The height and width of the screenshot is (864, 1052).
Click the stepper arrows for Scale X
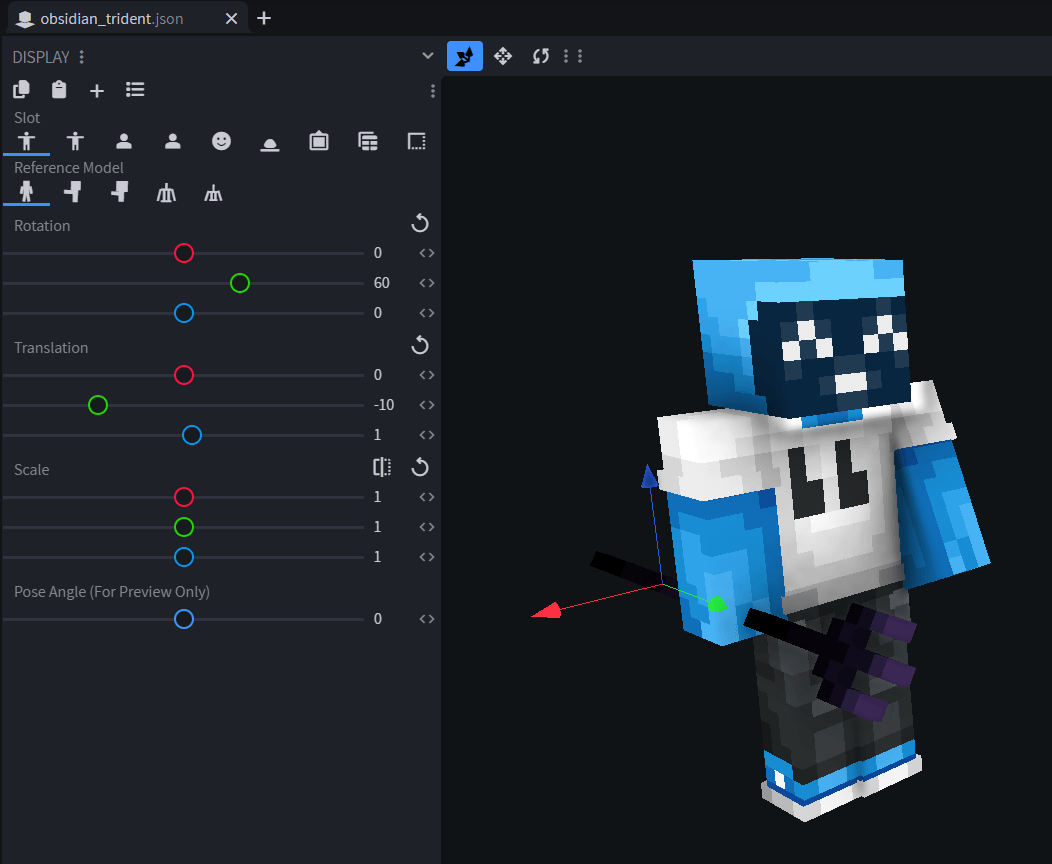427,497
